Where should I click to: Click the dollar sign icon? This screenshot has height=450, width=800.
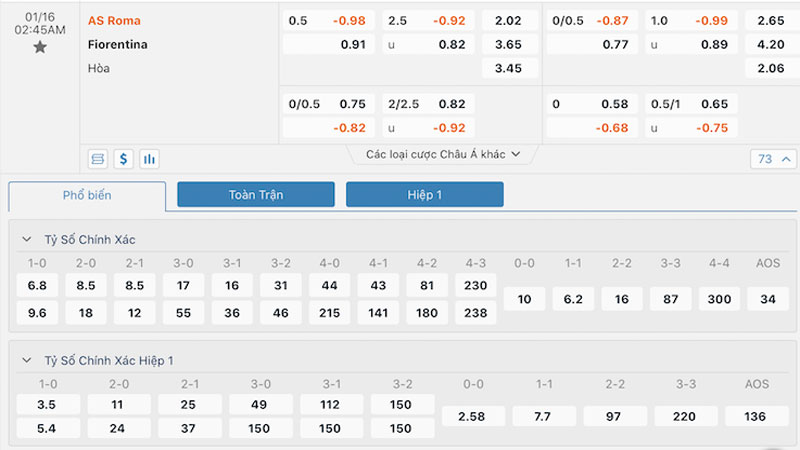pos(124,158)
